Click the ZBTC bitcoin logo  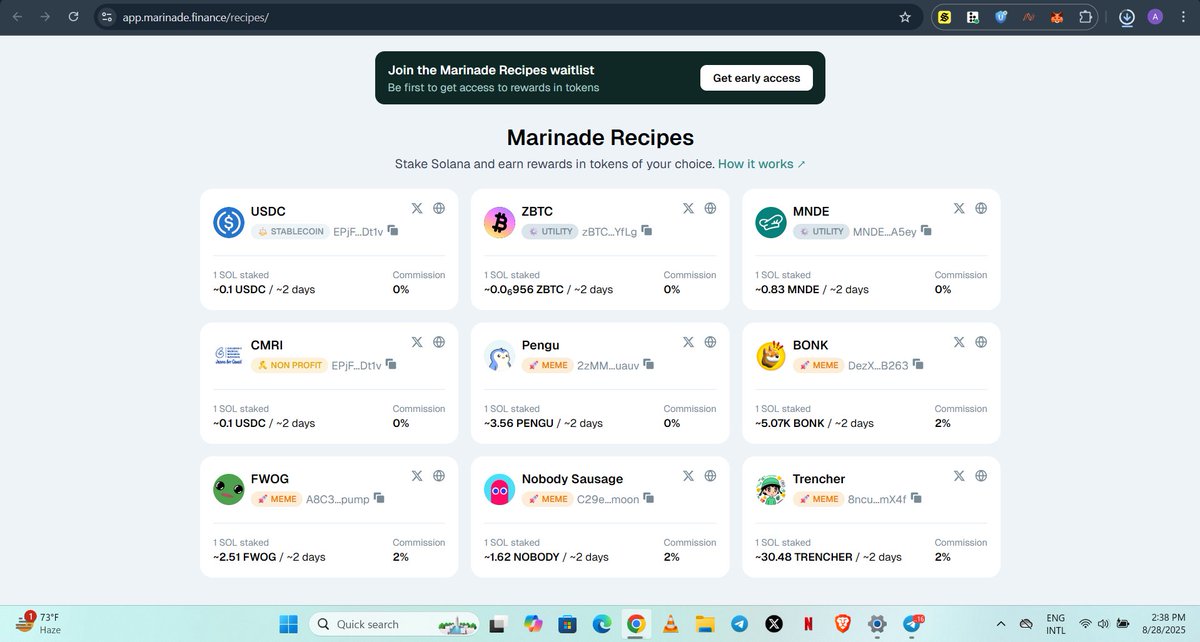click(x=500, y=222)
